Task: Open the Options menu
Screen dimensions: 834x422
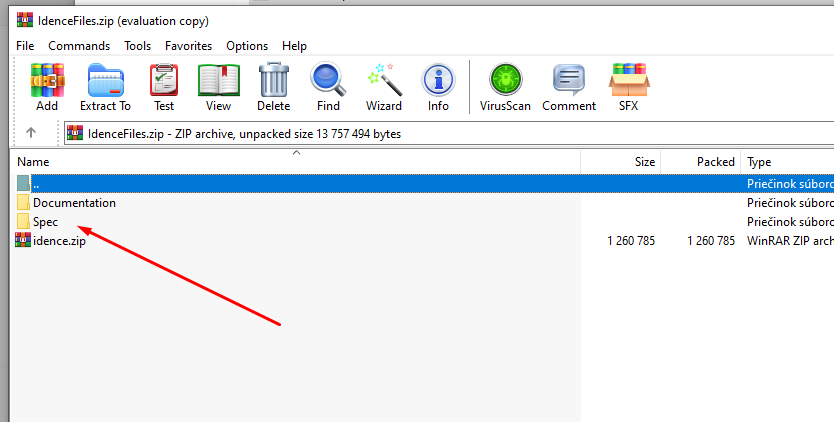Action: pos(247,46)
